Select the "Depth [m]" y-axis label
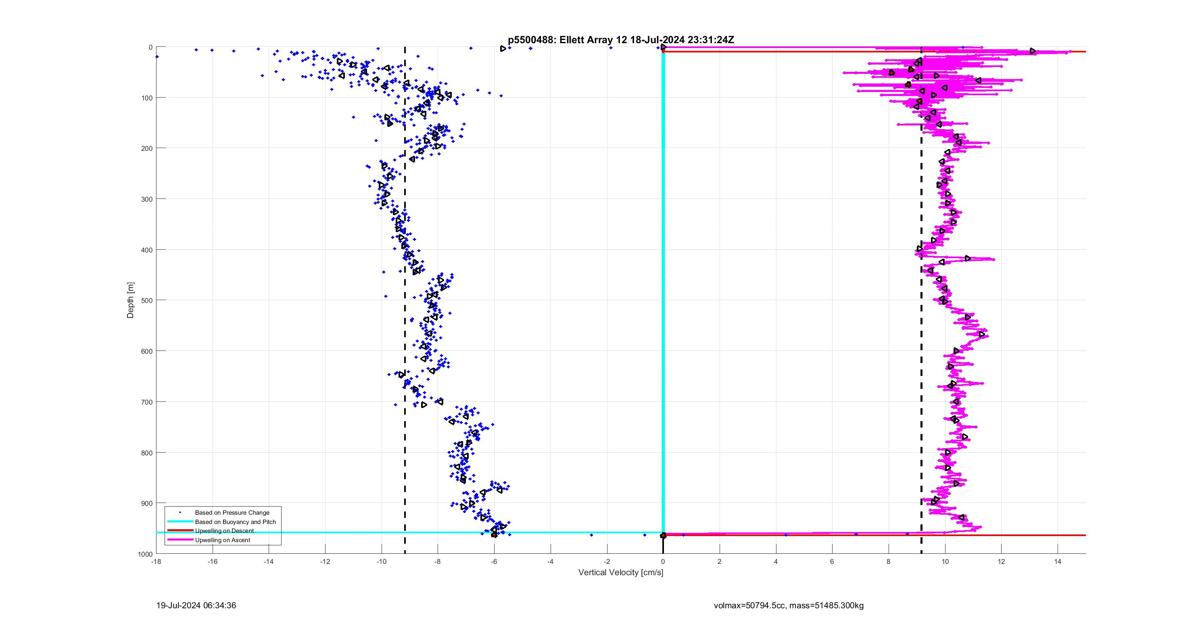The height and width of the screenshot is (622, 1200). coord(131,300)
